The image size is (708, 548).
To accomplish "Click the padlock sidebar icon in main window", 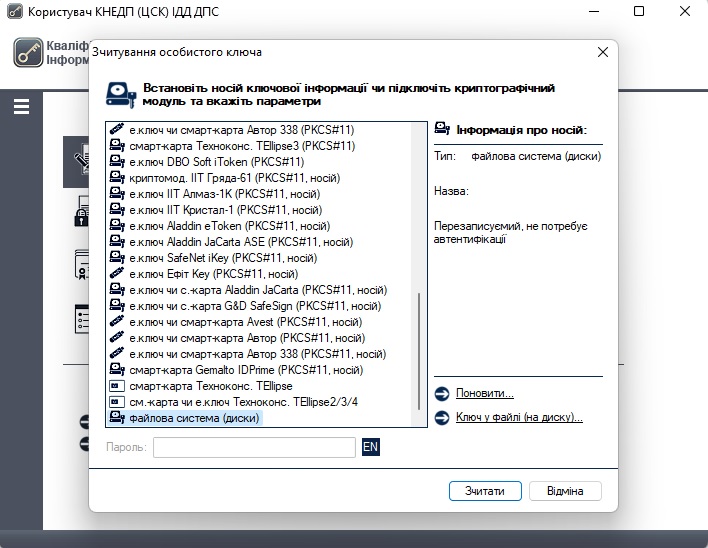I will point(82,211).
